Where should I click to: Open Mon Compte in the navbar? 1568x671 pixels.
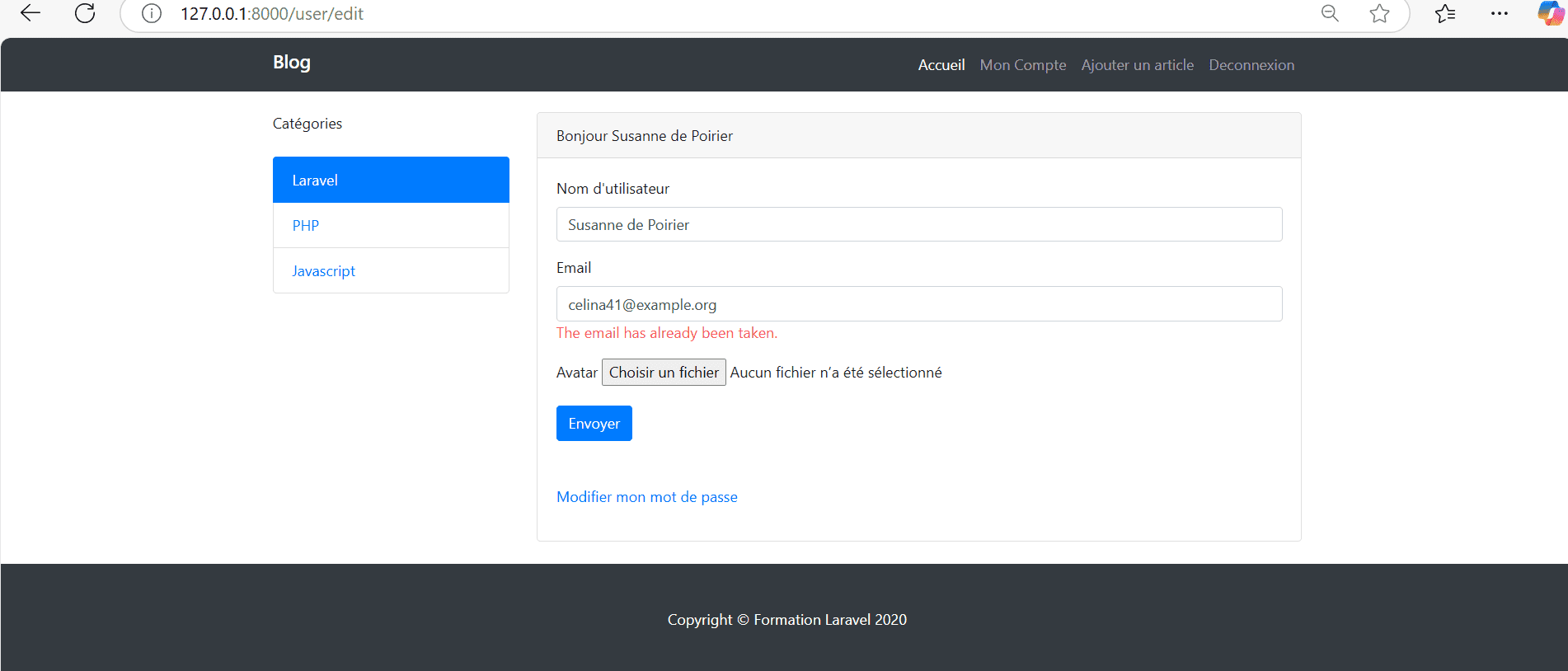point(1023,65)
